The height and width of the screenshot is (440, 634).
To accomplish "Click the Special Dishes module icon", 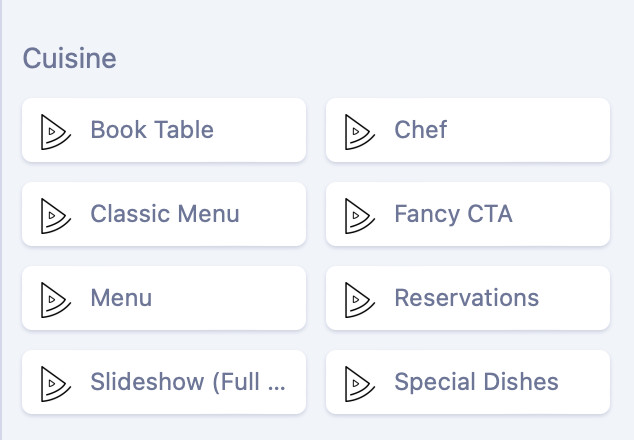I will click(x=358, y=382).
